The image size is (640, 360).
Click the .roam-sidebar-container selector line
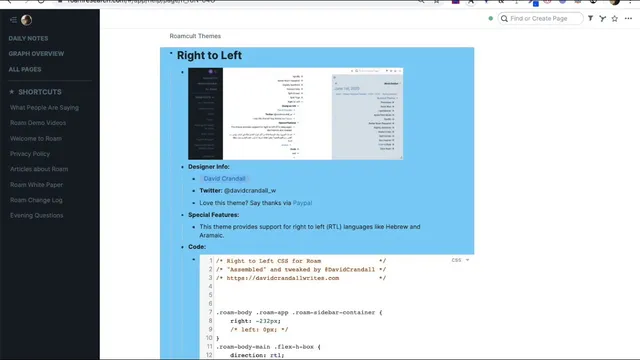click(x=299, y=312)
